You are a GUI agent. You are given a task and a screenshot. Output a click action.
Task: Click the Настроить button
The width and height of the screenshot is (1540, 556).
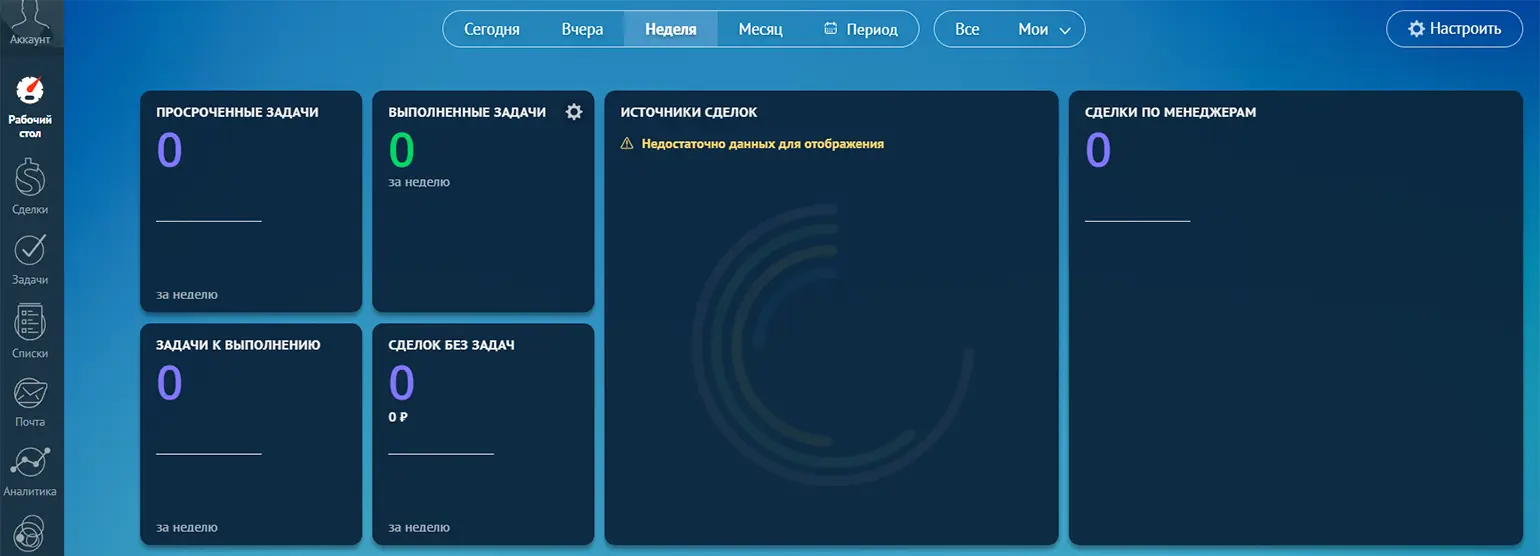pyautogui.click(x=1455, y=29)
